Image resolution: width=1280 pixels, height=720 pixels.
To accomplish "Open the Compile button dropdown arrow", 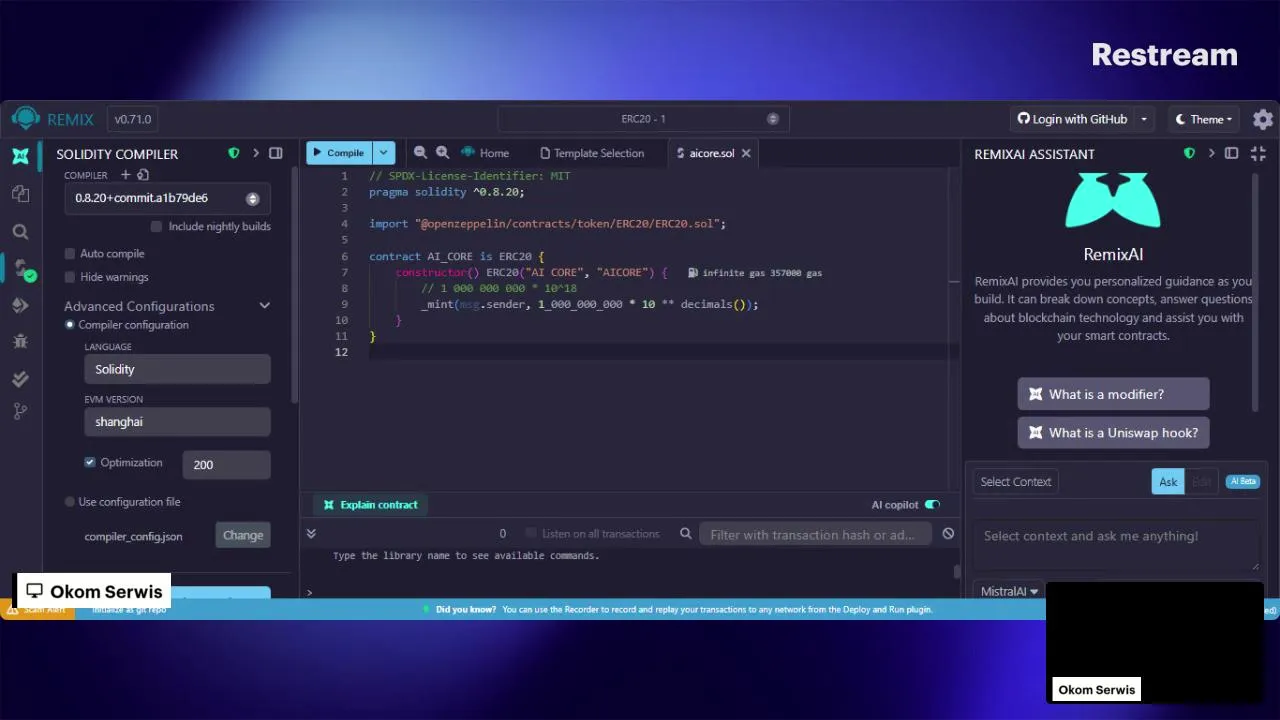I will coord(384,153).
